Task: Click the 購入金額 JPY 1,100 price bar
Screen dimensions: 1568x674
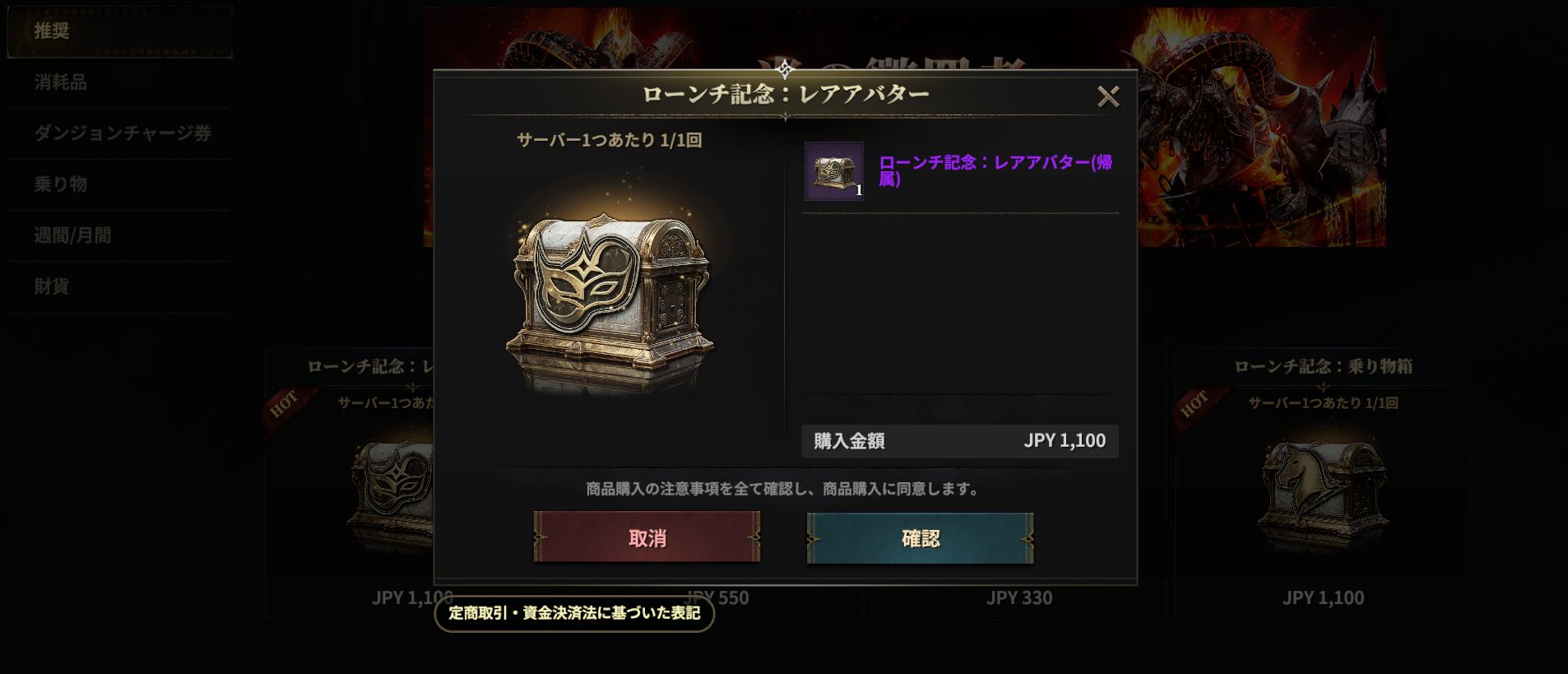Action: (960, 441)
